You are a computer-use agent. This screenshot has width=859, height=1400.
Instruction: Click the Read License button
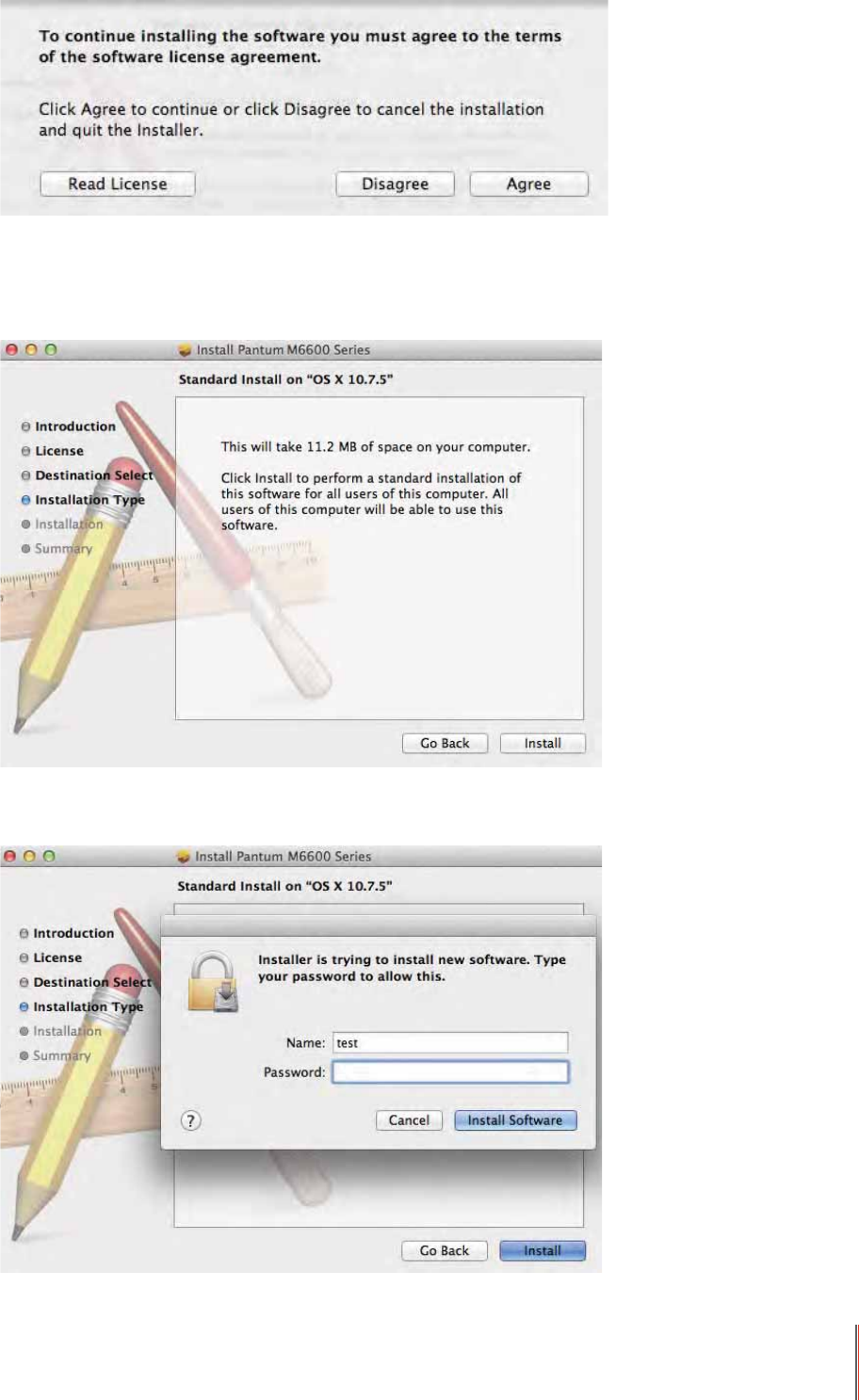pos(118,184)
